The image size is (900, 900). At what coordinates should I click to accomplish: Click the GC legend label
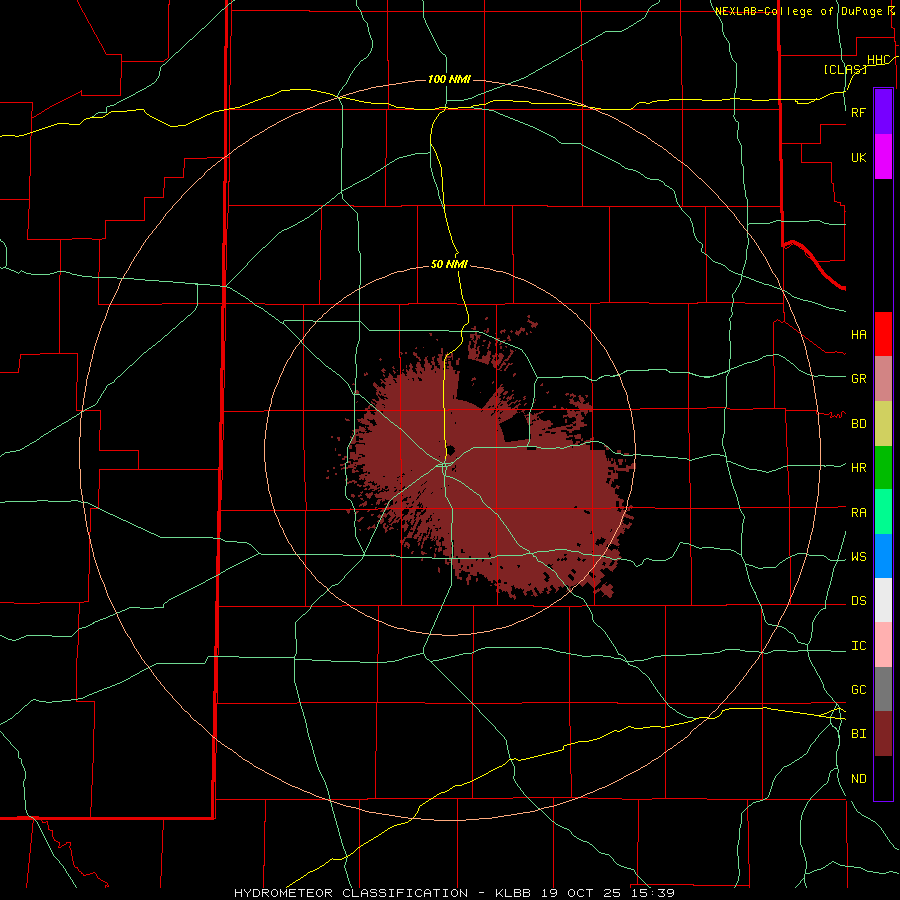click(859, 690)
